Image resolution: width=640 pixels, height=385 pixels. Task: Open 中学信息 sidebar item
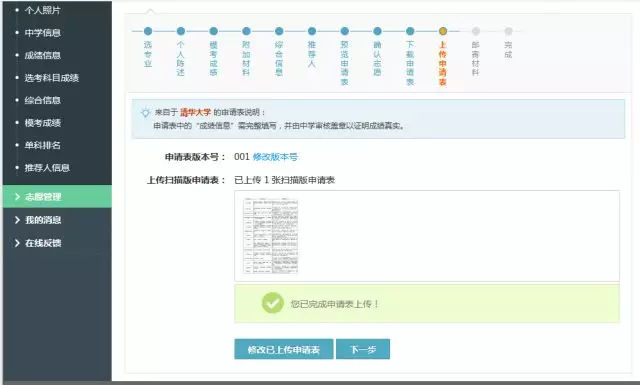(42, 33)
